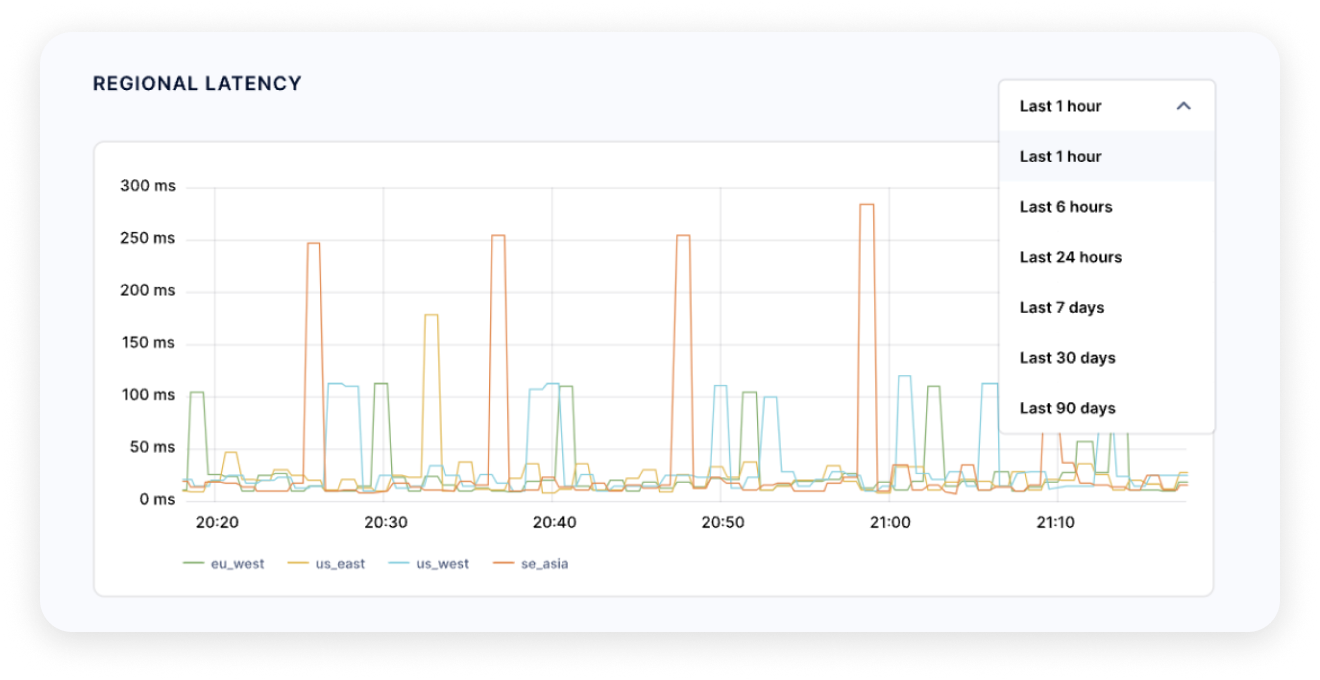Choose Last 6 hours from the list

coord(1066,207)
